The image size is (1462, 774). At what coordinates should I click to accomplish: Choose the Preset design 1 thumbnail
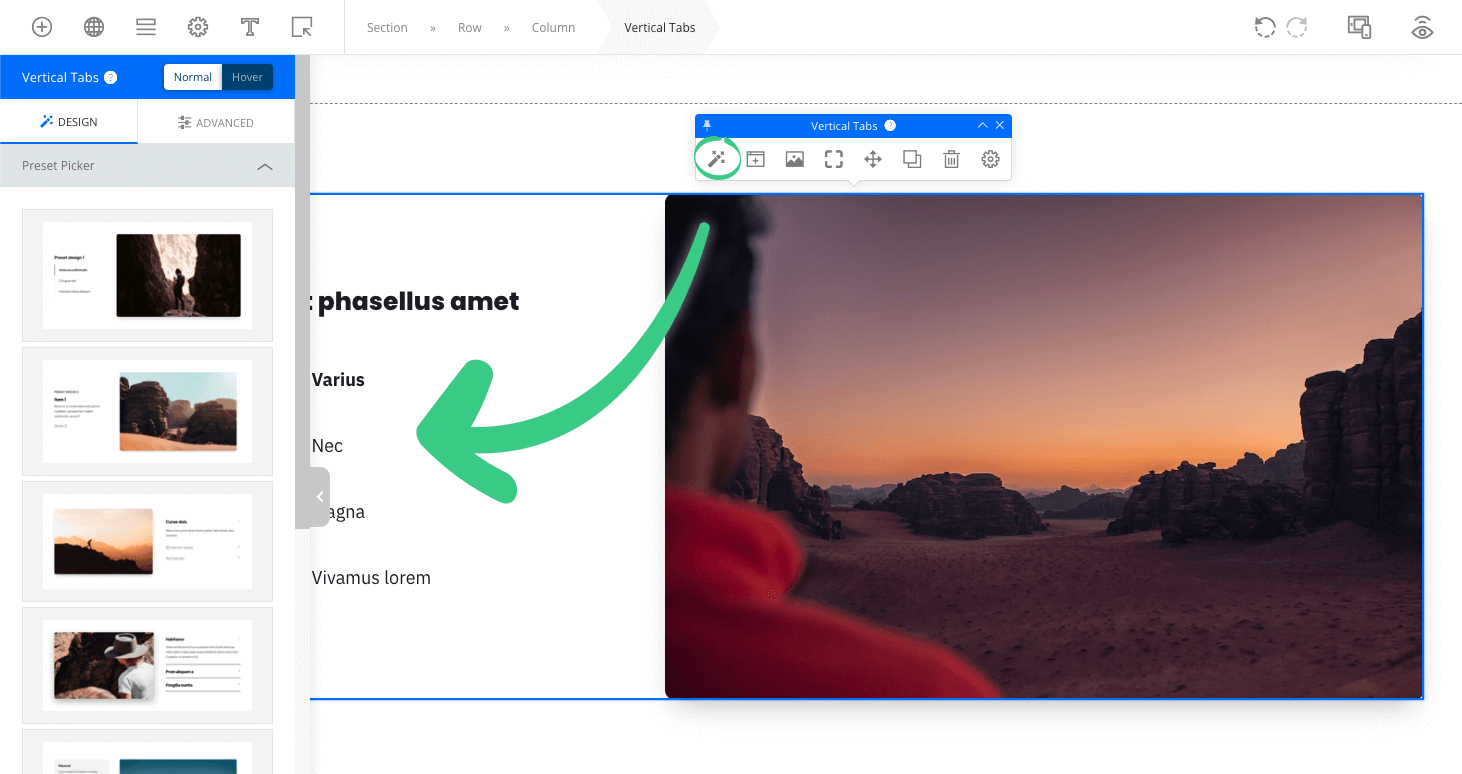[147, 275]
